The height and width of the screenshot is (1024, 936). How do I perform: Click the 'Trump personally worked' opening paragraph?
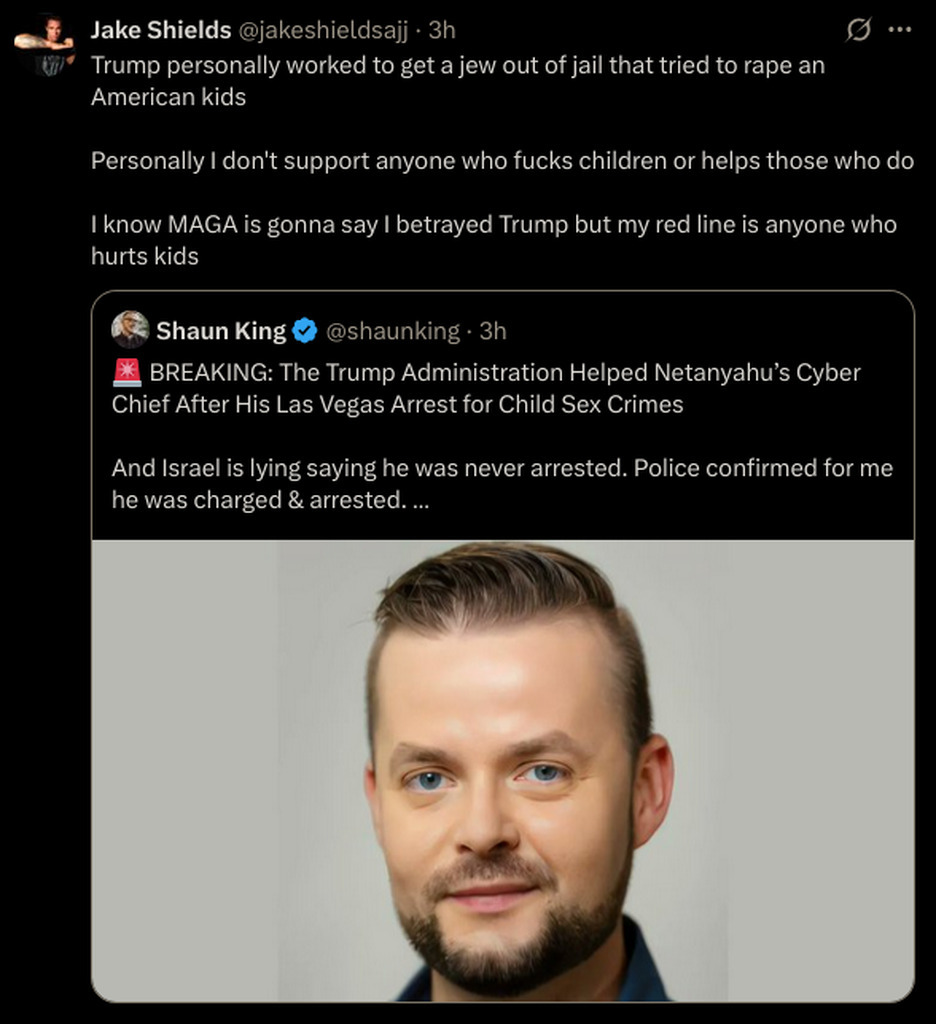(x=458, y=81)
